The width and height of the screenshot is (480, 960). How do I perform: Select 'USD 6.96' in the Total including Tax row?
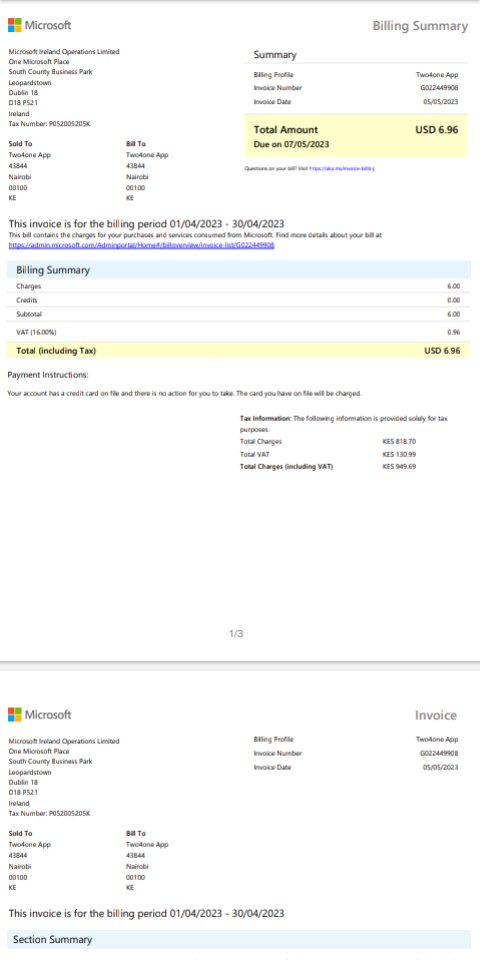442,351
